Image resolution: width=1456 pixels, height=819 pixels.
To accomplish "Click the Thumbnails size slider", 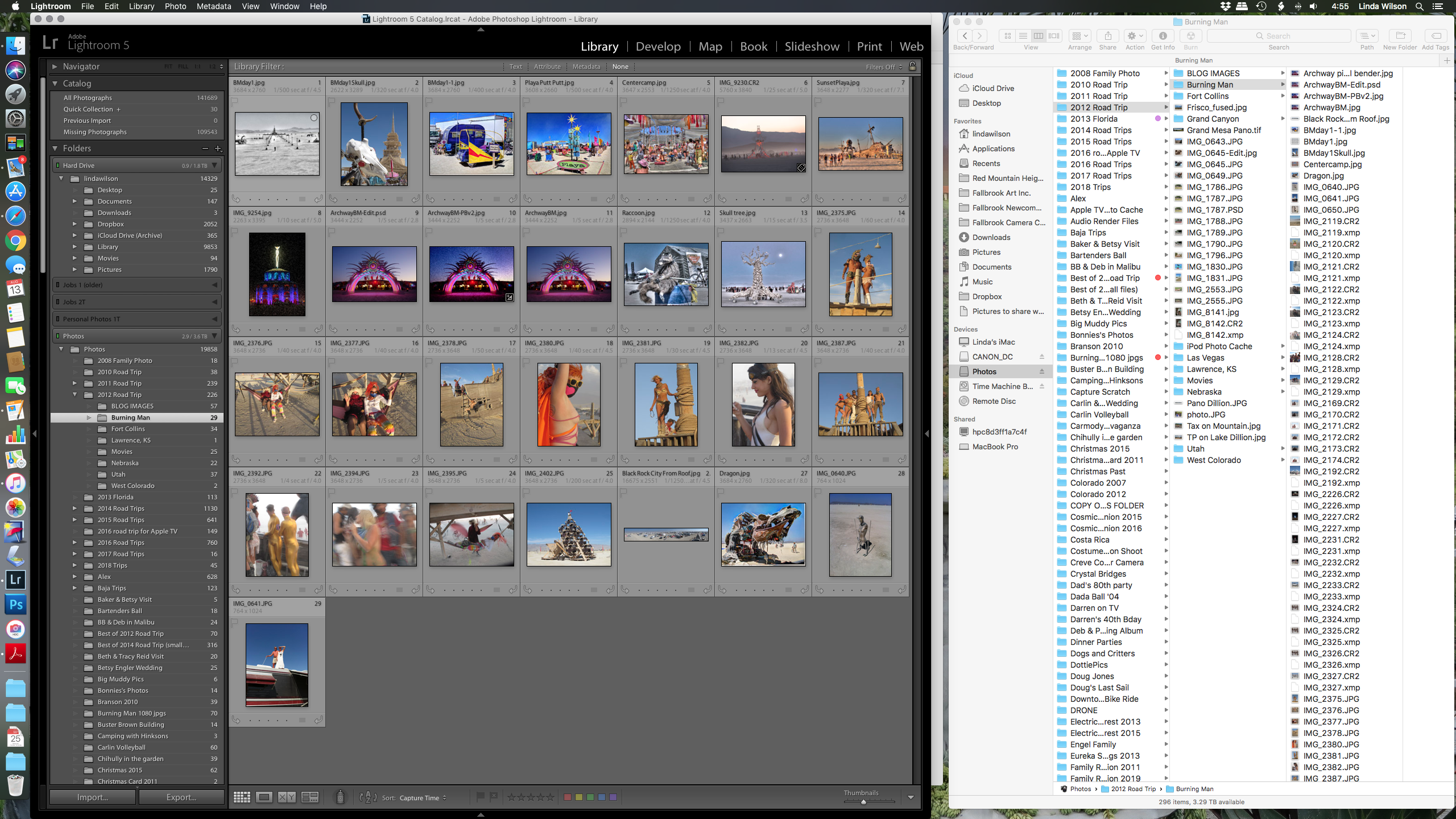I will (x=870, y=802).
